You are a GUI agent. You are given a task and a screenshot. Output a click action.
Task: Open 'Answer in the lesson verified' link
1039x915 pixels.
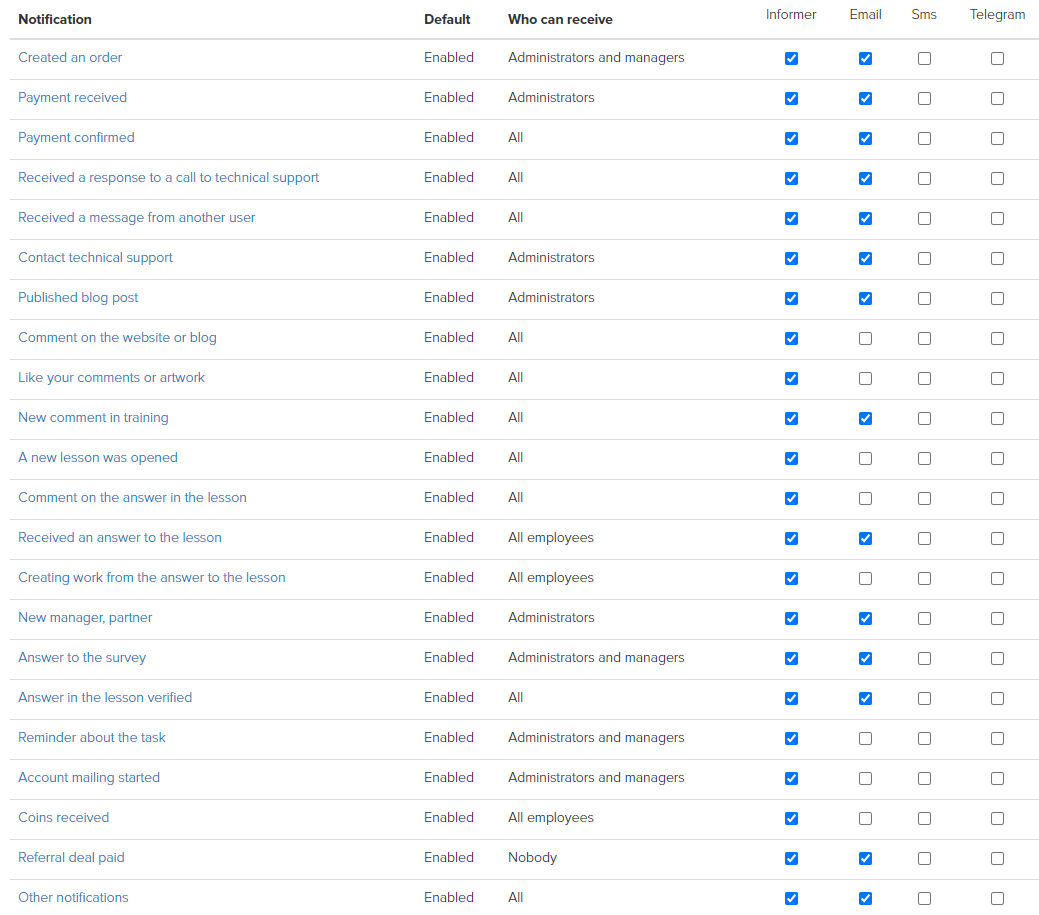(x=105, y=697)
